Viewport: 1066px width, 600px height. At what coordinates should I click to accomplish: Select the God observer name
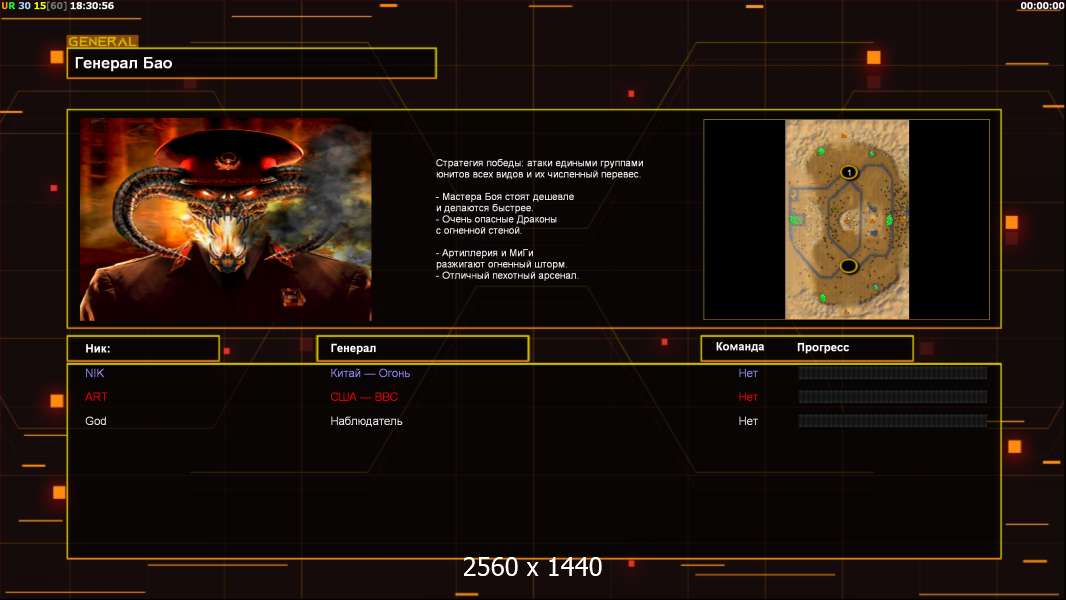pyautogui.click(x=95, y=421)
